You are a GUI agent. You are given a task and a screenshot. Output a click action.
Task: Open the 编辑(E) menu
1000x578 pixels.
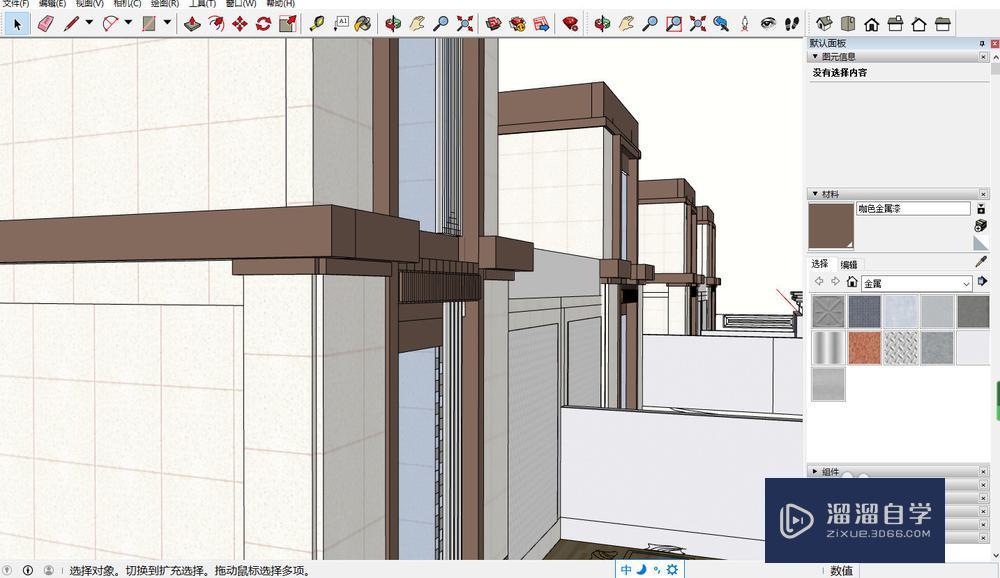coord(52,3)
